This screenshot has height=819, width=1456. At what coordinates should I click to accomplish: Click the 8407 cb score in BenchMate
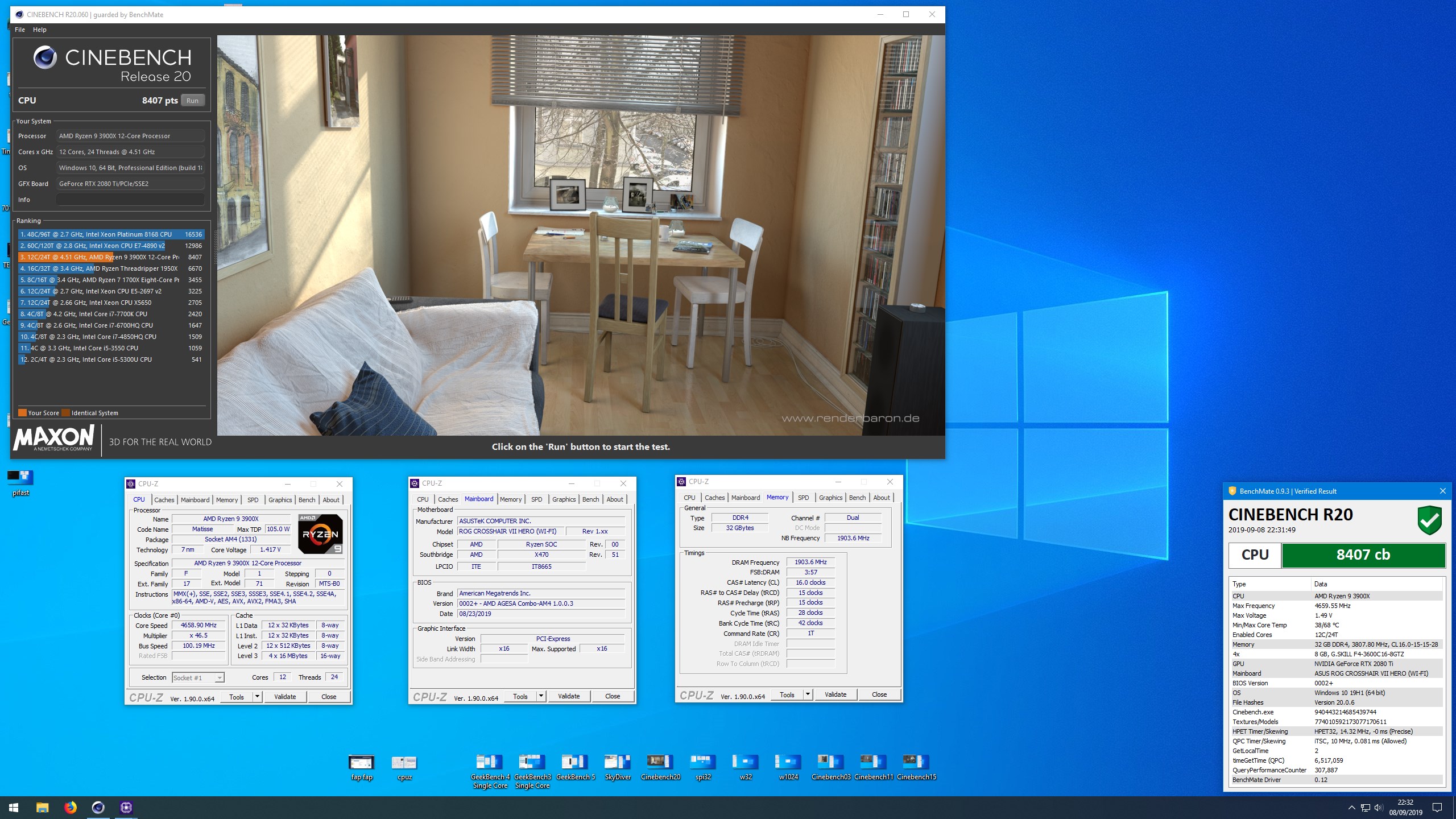pyautogui.click(x=1363, y=555)
